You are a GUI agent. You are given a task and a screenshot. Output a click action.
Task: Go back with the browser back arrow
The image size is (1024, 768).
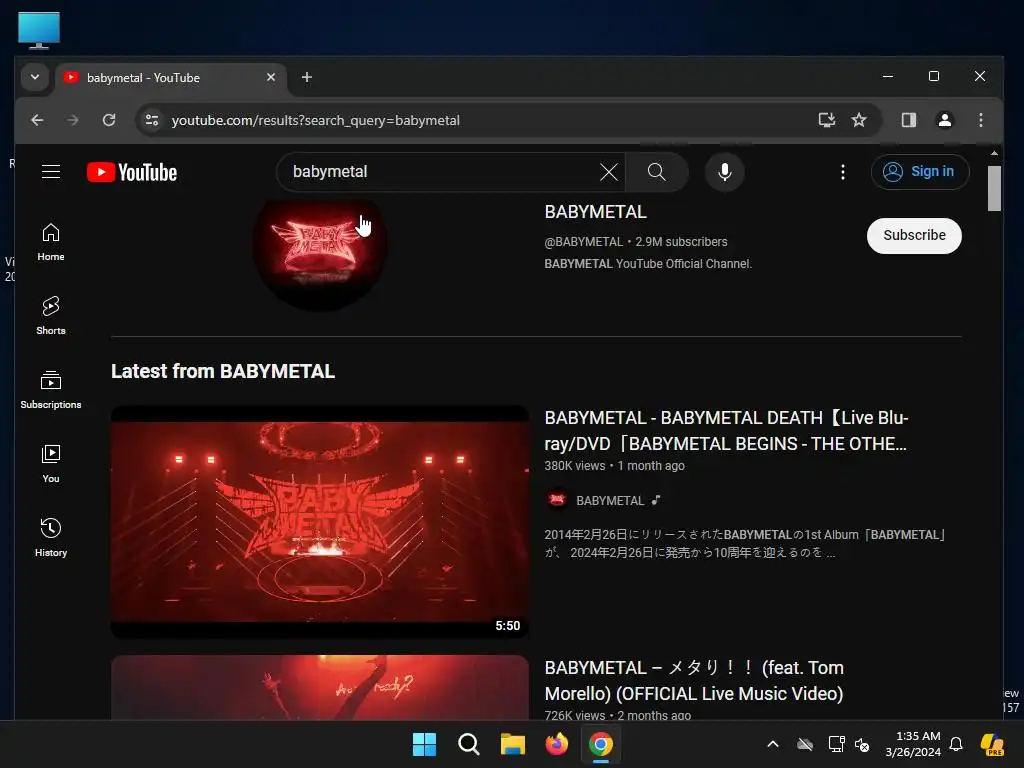[37, 120]
